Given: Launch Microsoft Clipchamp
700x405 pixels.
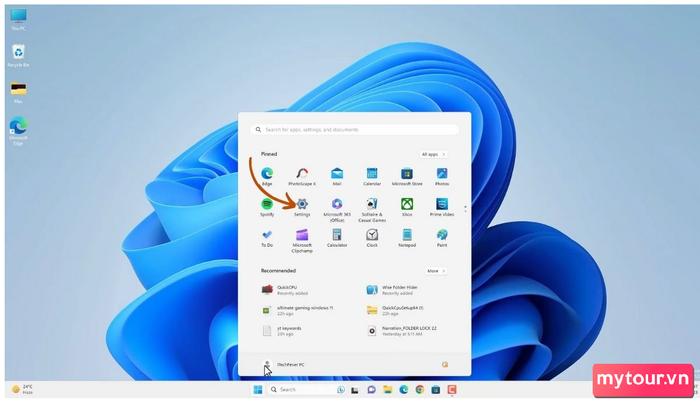Looking at the screenshot, I should click(x=302, y=241).
